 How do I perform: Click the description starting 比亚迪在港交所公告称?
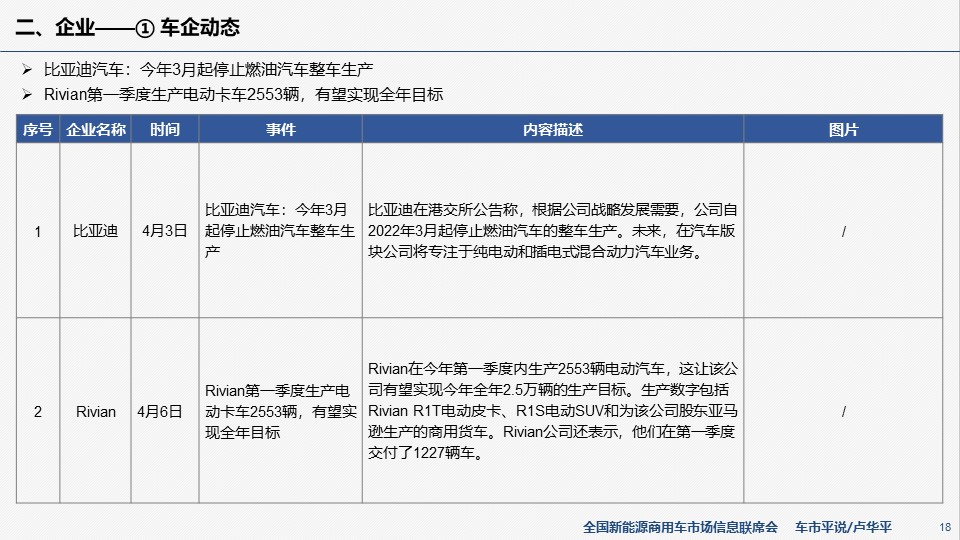pos(553,231)
